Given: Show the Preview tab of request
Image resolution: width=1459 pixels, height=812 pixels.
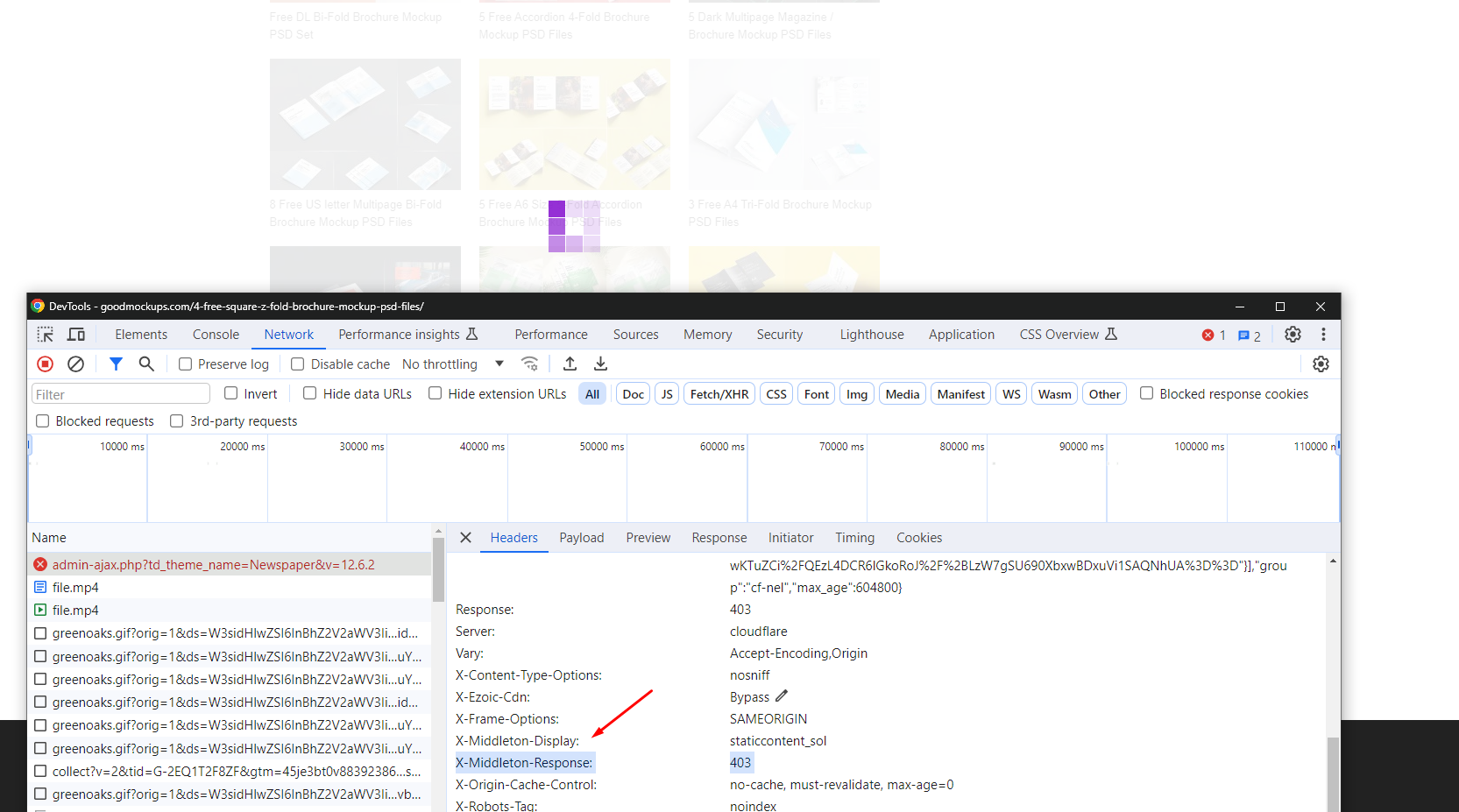Looking at the screenshot, I should click(x=648, y=538).
